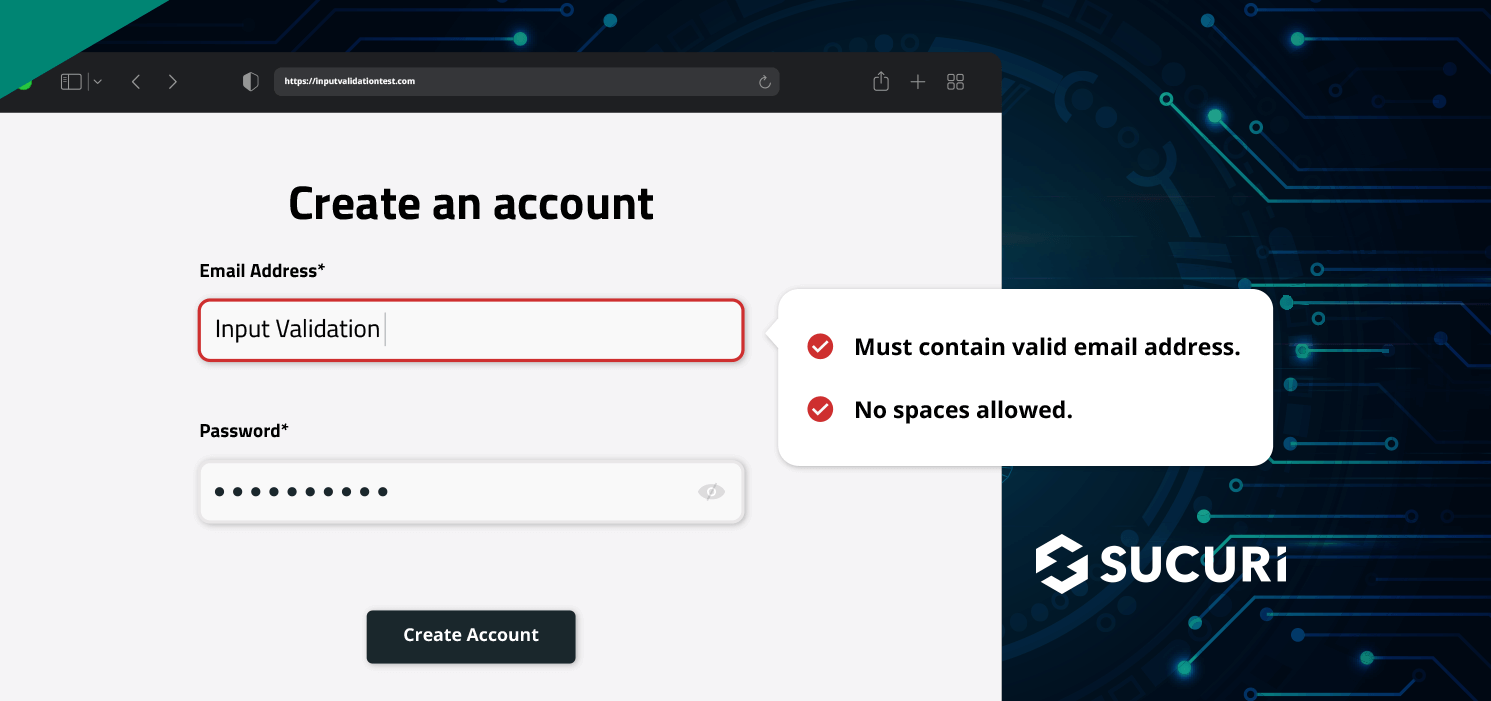The height and width of the screenshot is (701, 1491).
Task: Click the red check beside 'No spaces allowed'
Action: 819,409
